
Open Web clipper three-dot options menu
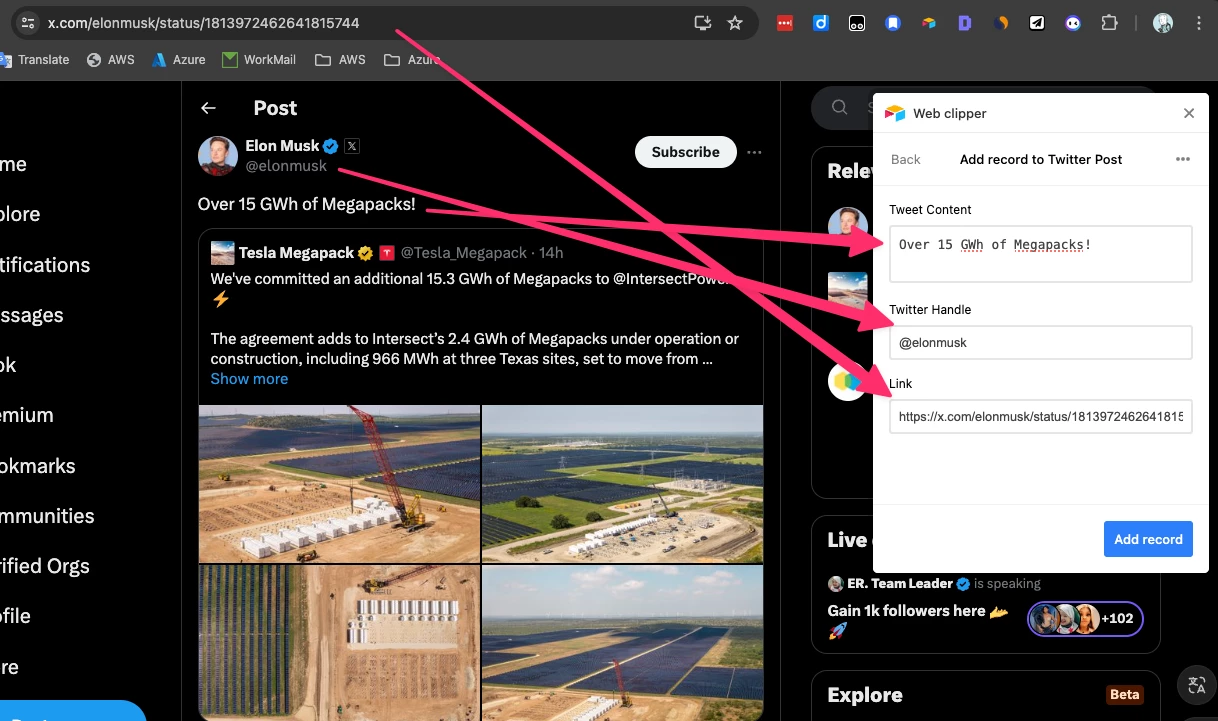point(1183,159)
